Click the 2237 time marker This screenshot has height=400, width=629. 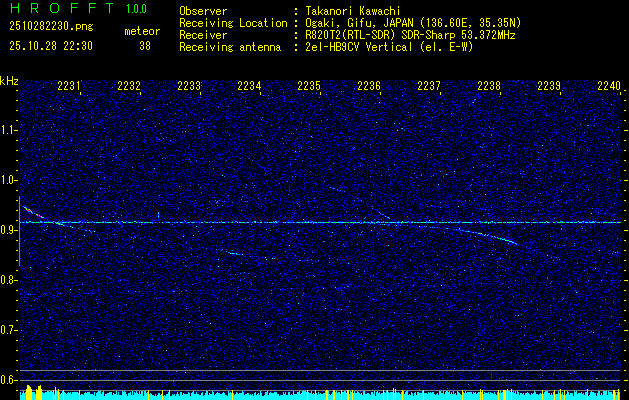429,86
